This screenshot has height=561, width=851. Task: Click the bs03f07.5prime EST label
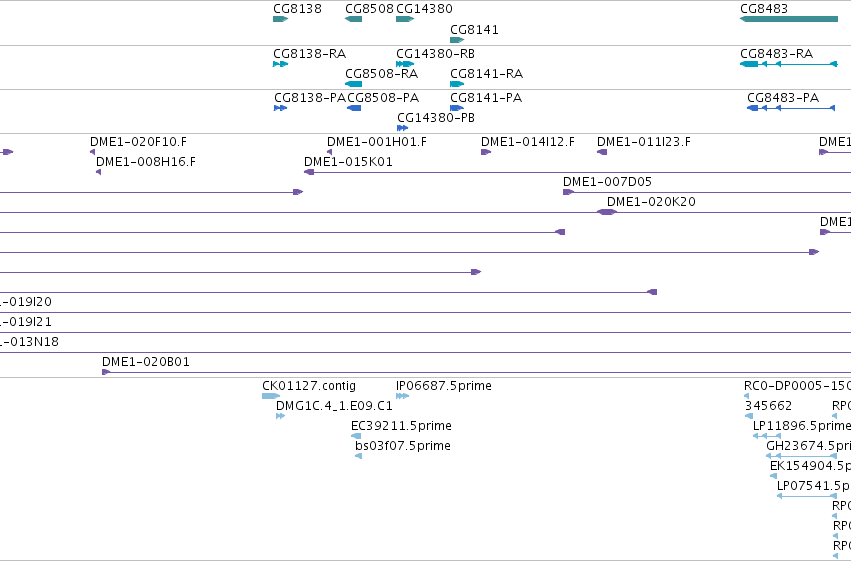pyautogui.click(x=403, y=446)
